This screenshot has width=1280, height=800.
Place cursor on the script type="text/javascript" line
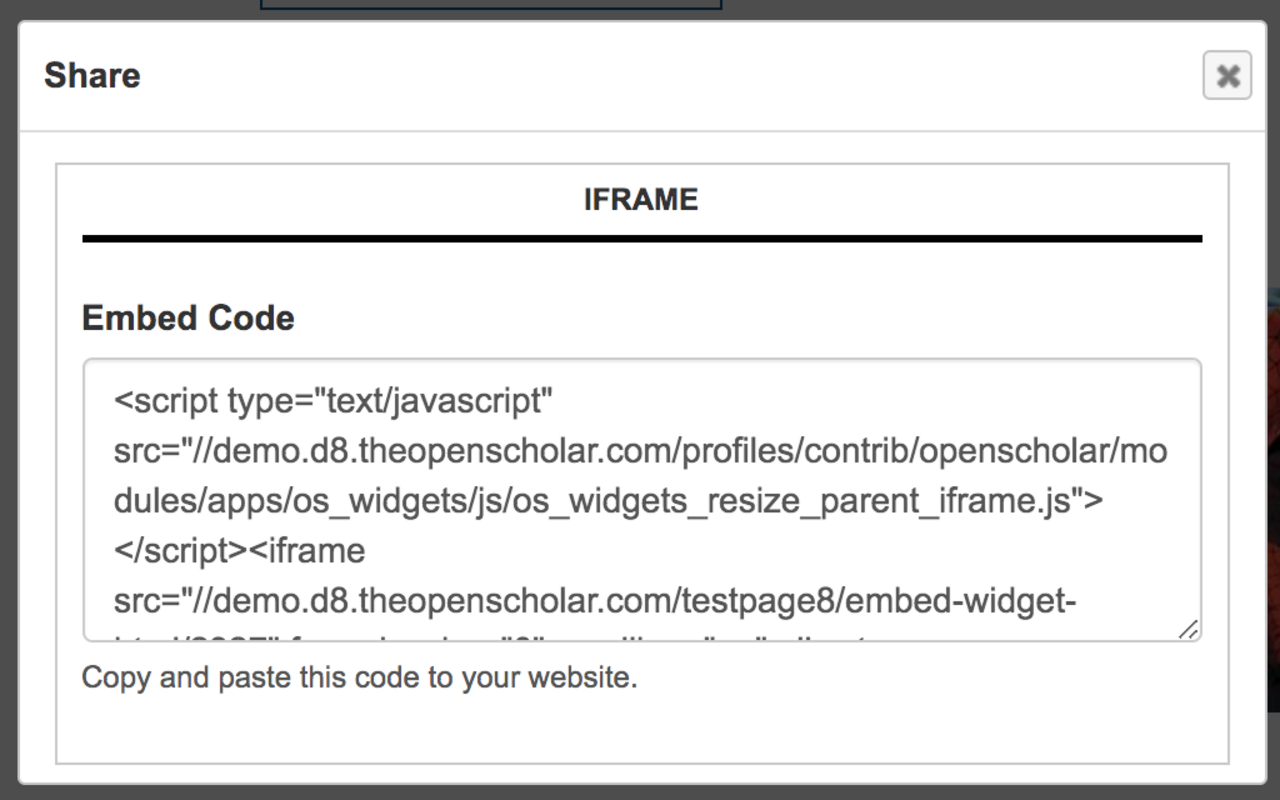click(333, 402)
